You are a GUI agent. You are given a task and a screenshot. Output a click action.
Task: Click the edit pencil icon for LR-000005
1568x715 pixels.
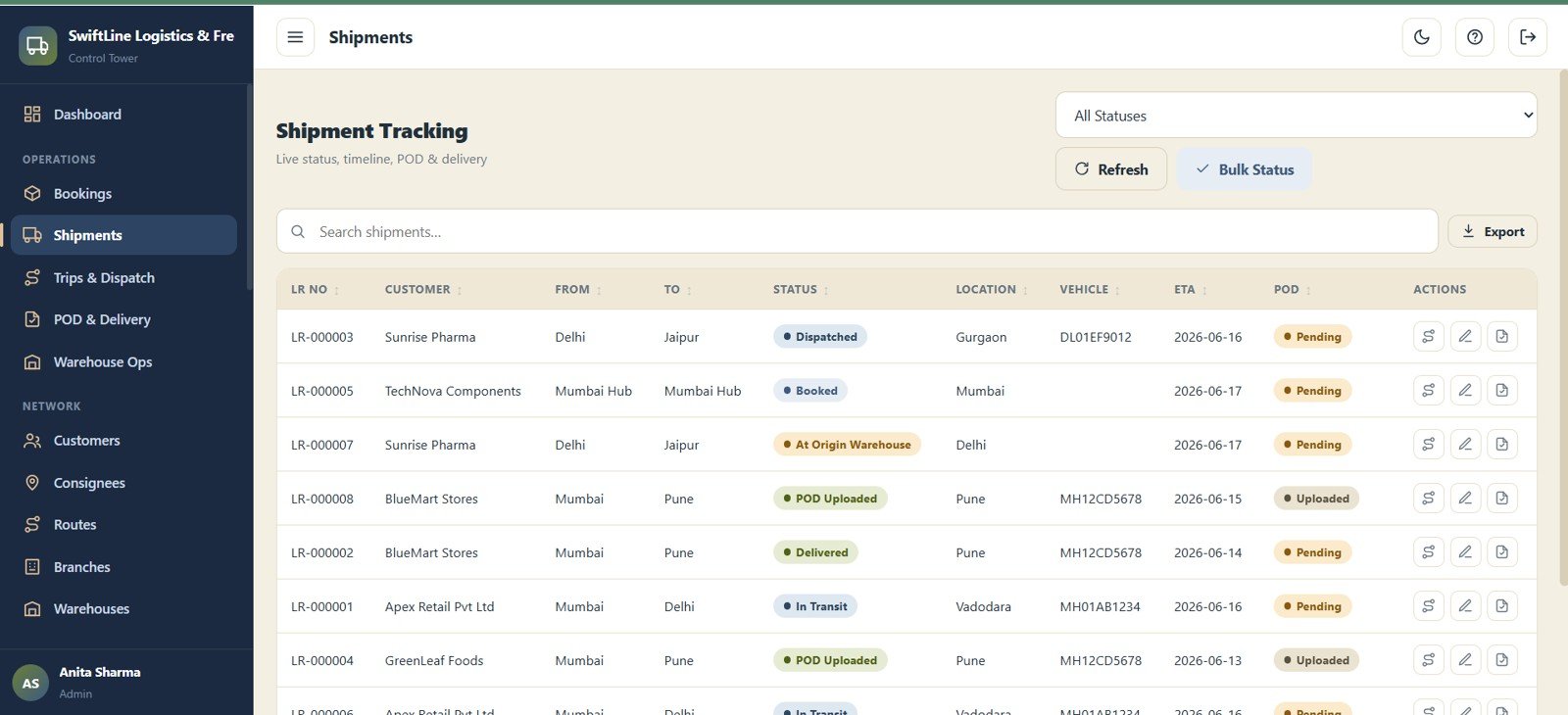point(1465,391)
